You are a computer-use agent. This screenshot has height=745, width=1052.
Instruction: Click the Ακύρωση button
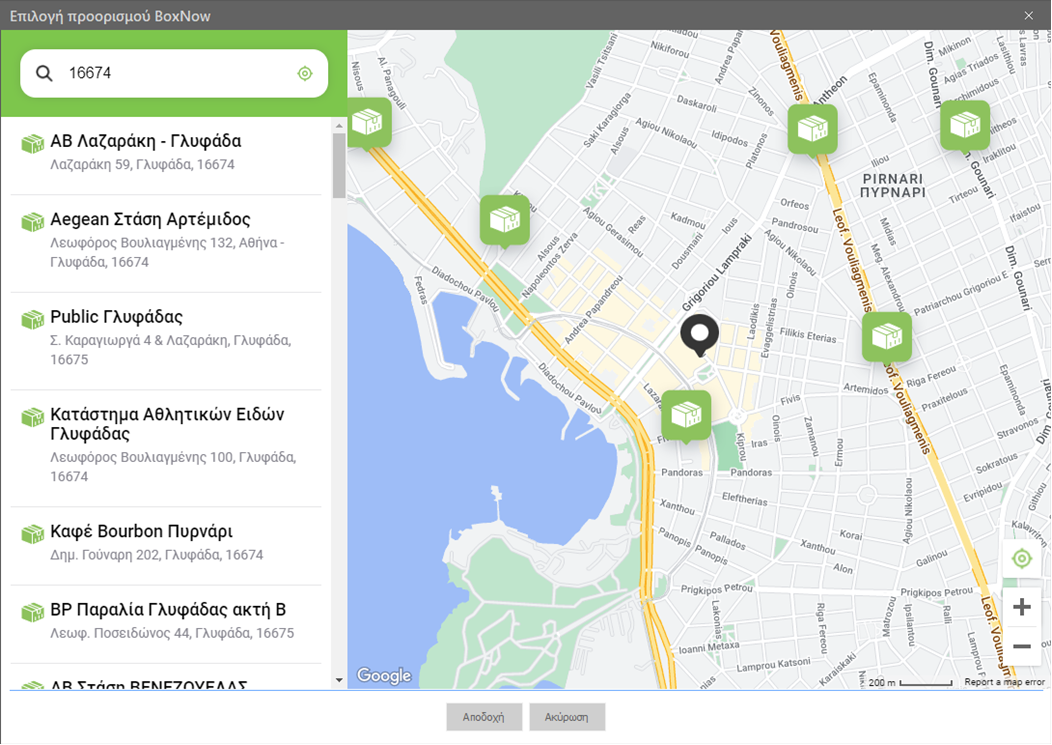(567, 717)
